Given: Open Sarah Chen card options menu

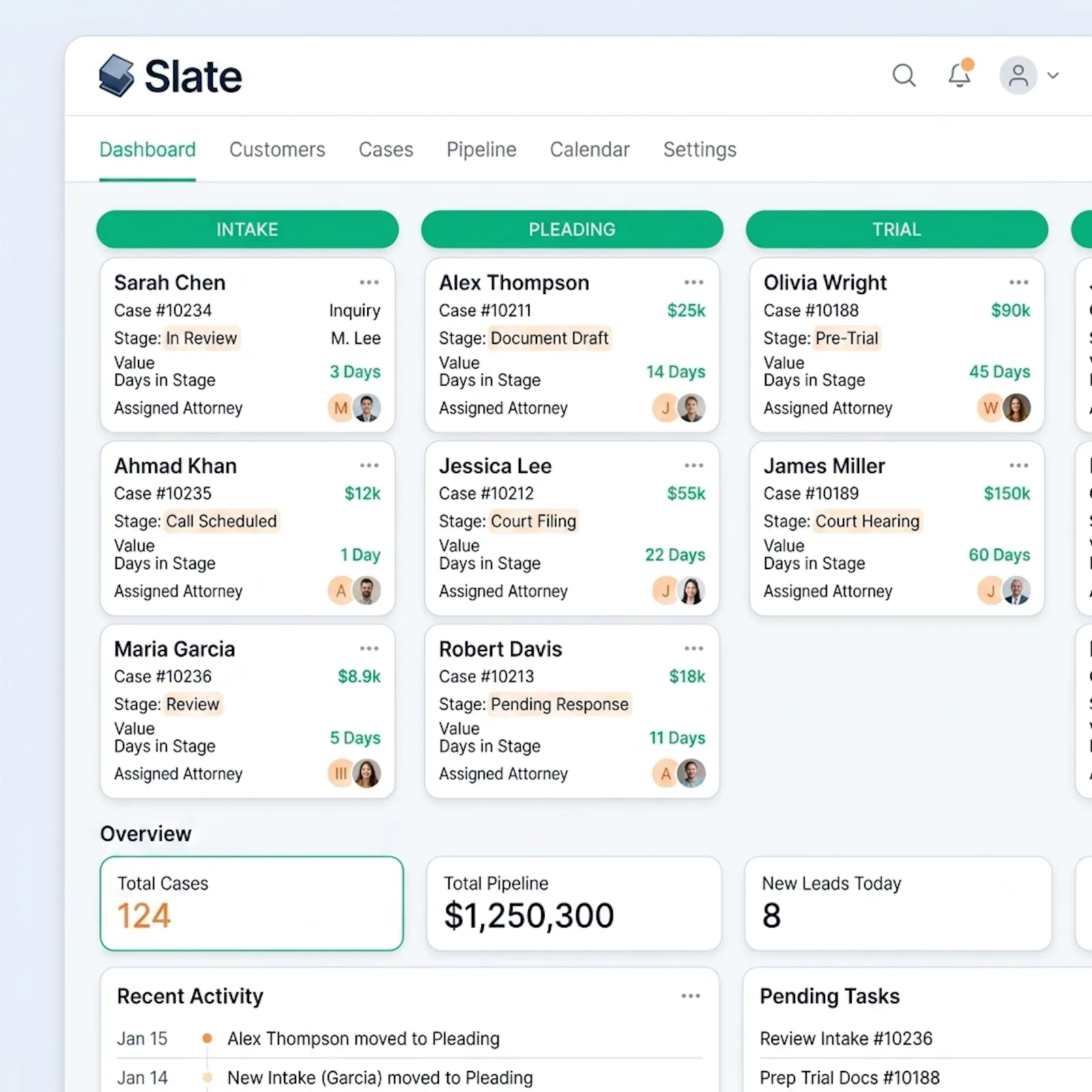Looking at the screenshot, I should point(369,283).
